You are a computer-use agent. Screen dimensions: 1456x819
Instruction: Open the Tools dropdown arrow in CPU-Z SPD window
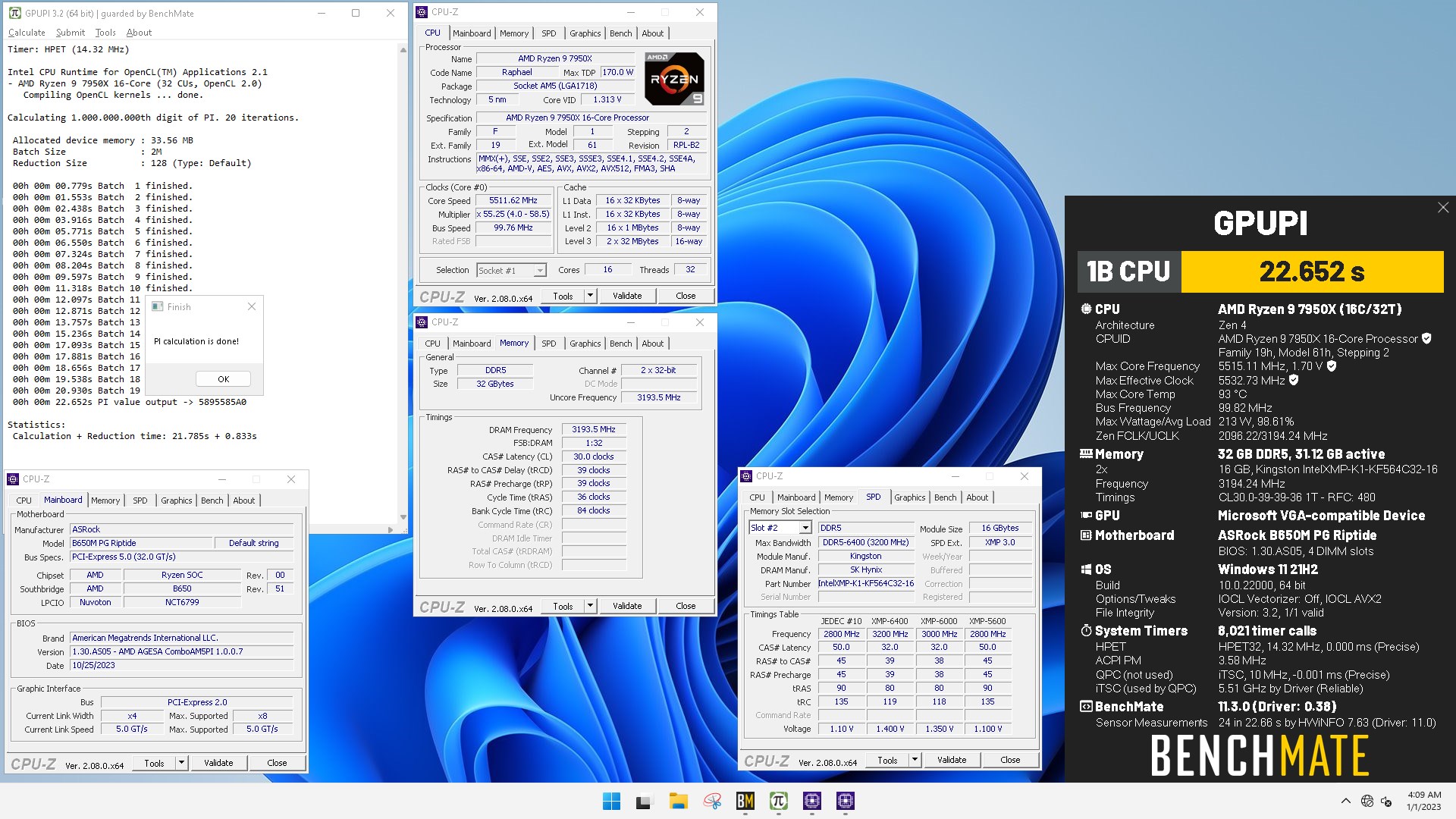click(x=915, y=760)
